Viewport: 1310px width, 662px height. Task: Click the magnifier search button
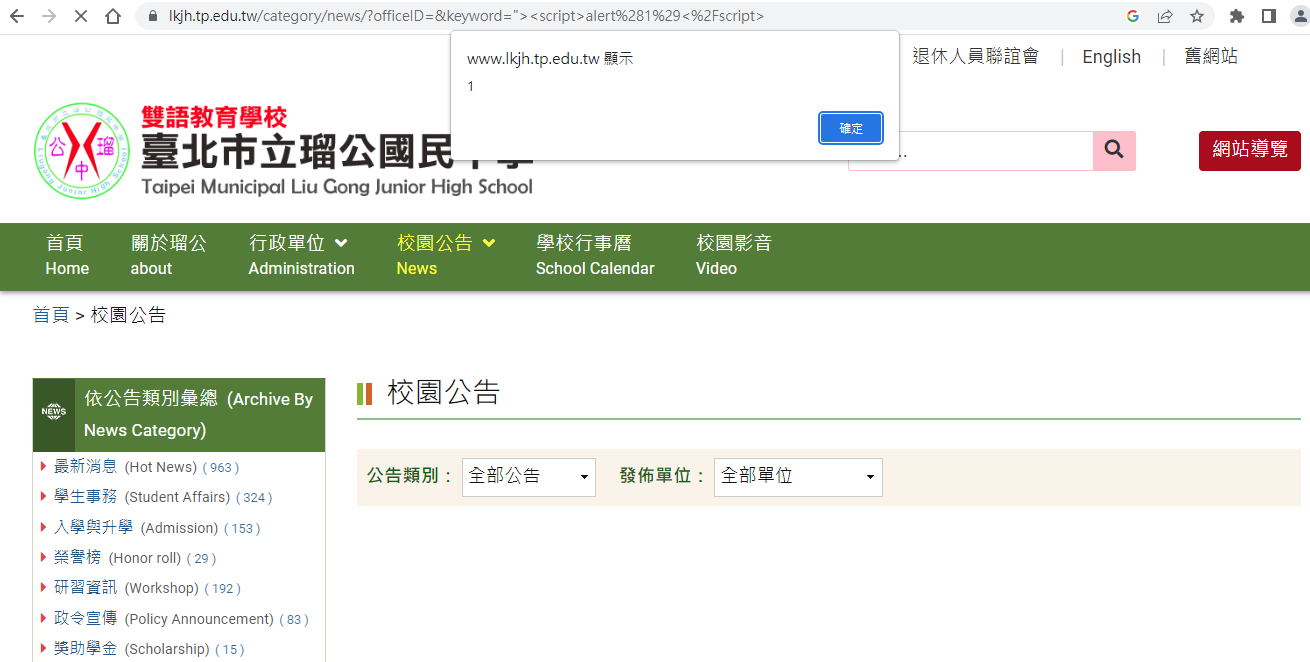[x=1114, y=151]
